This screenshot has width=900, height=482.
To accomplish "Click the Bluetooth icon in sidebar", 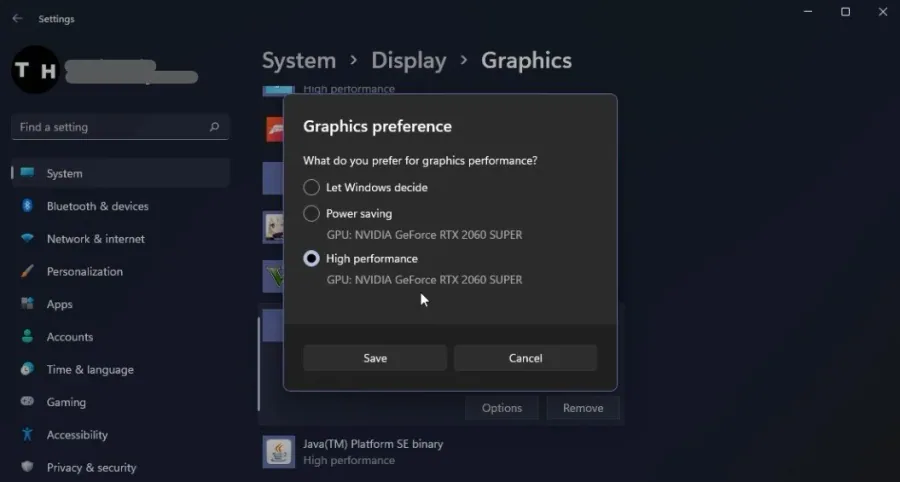I will click(27, 205).
